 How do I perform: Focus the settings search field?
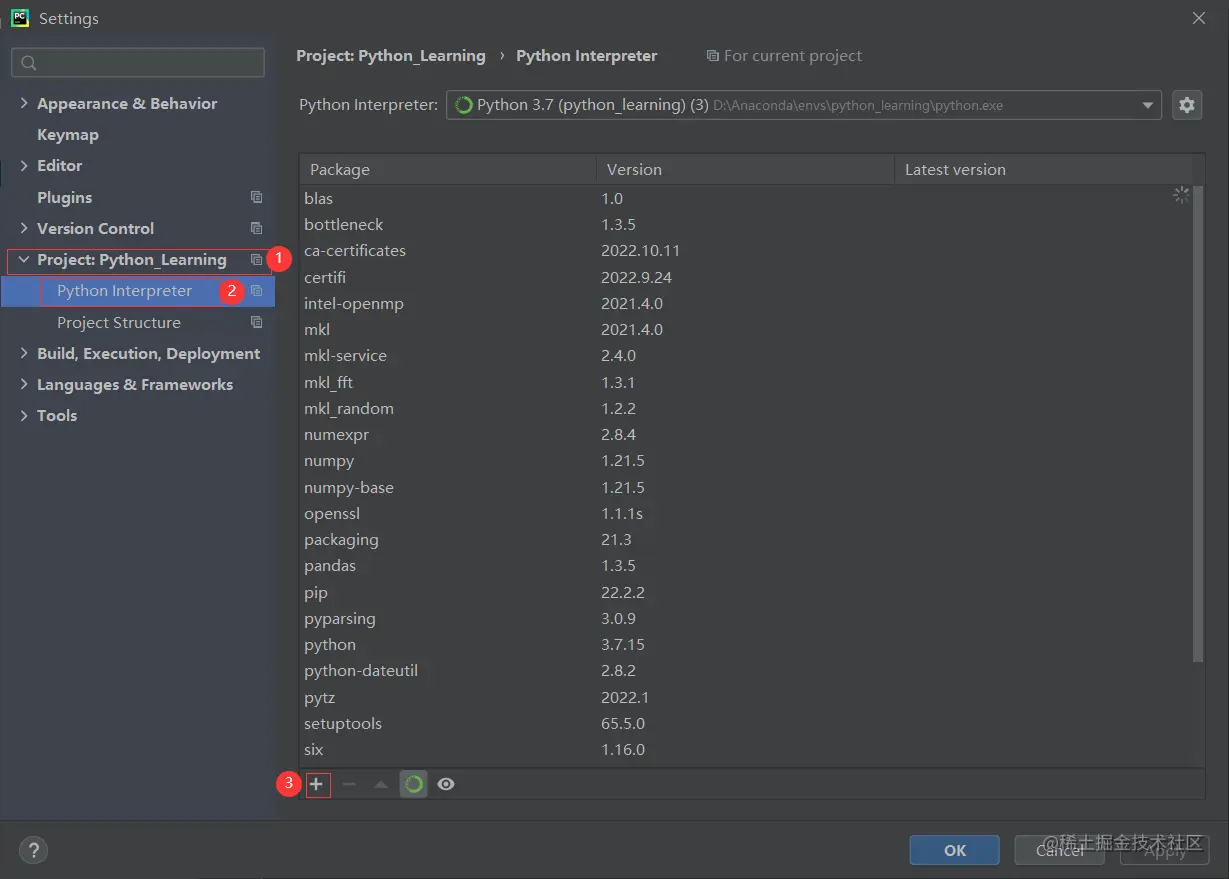pyautogui.click(x=138, y=63)
